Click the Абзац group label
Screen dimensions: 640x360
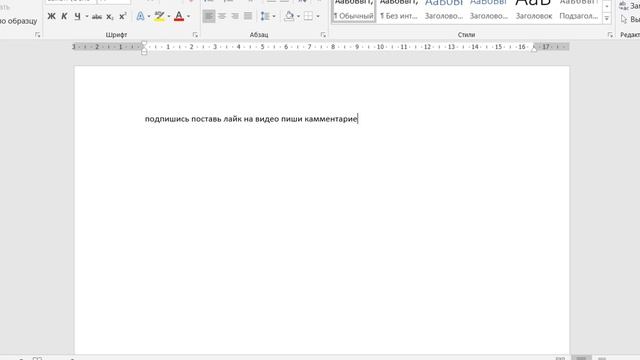point(259,35)
